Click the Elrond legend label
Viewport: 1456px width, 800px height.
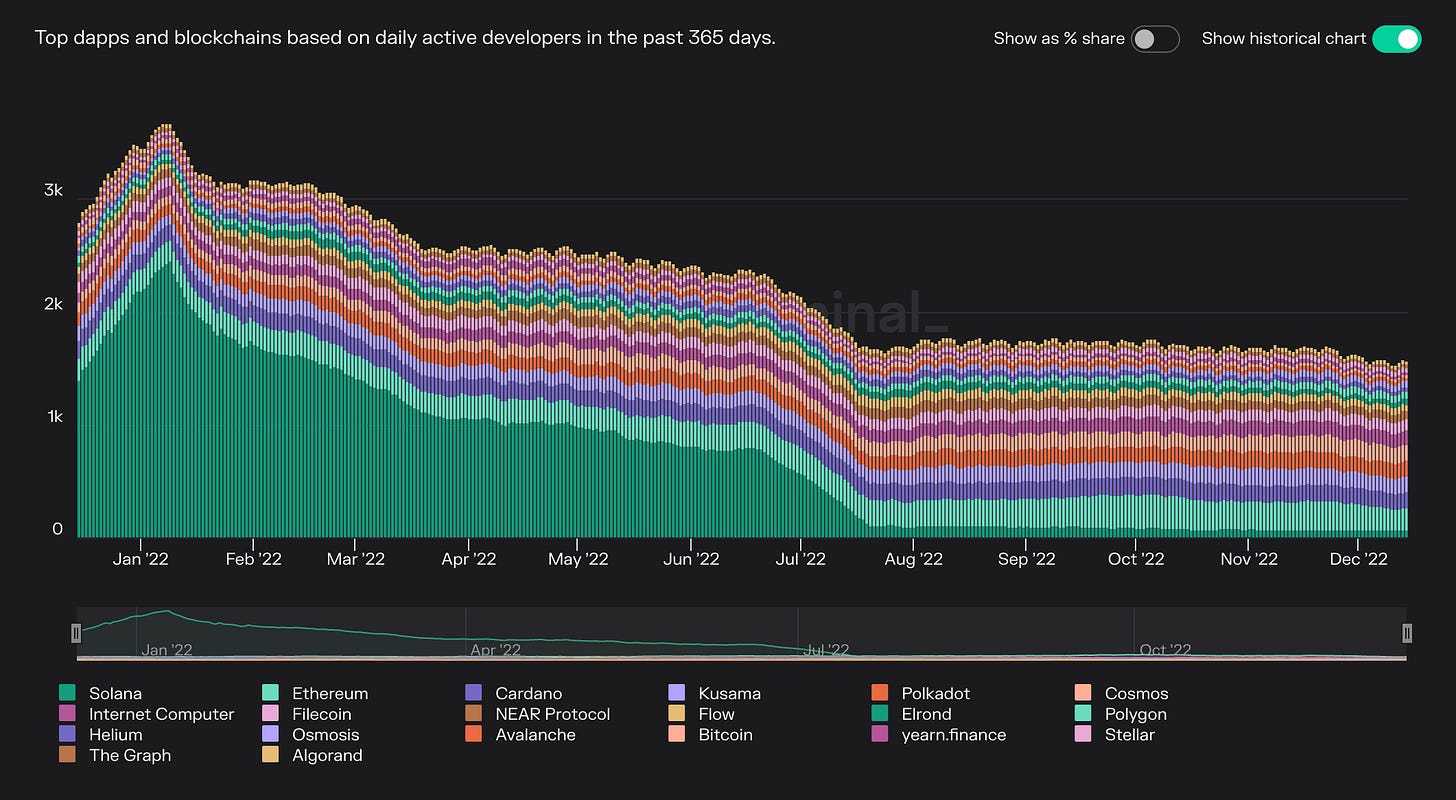pyautogui.click(x=927, y=714)
